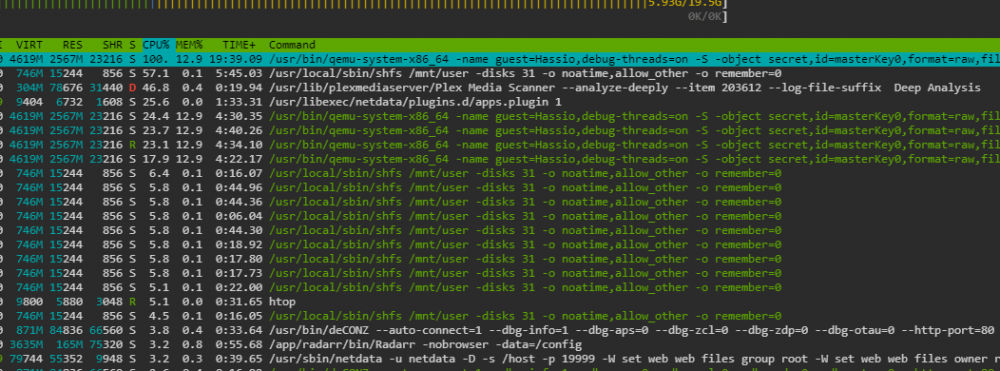Select the qemu thread with time 4:22.17

pos(500,159)
